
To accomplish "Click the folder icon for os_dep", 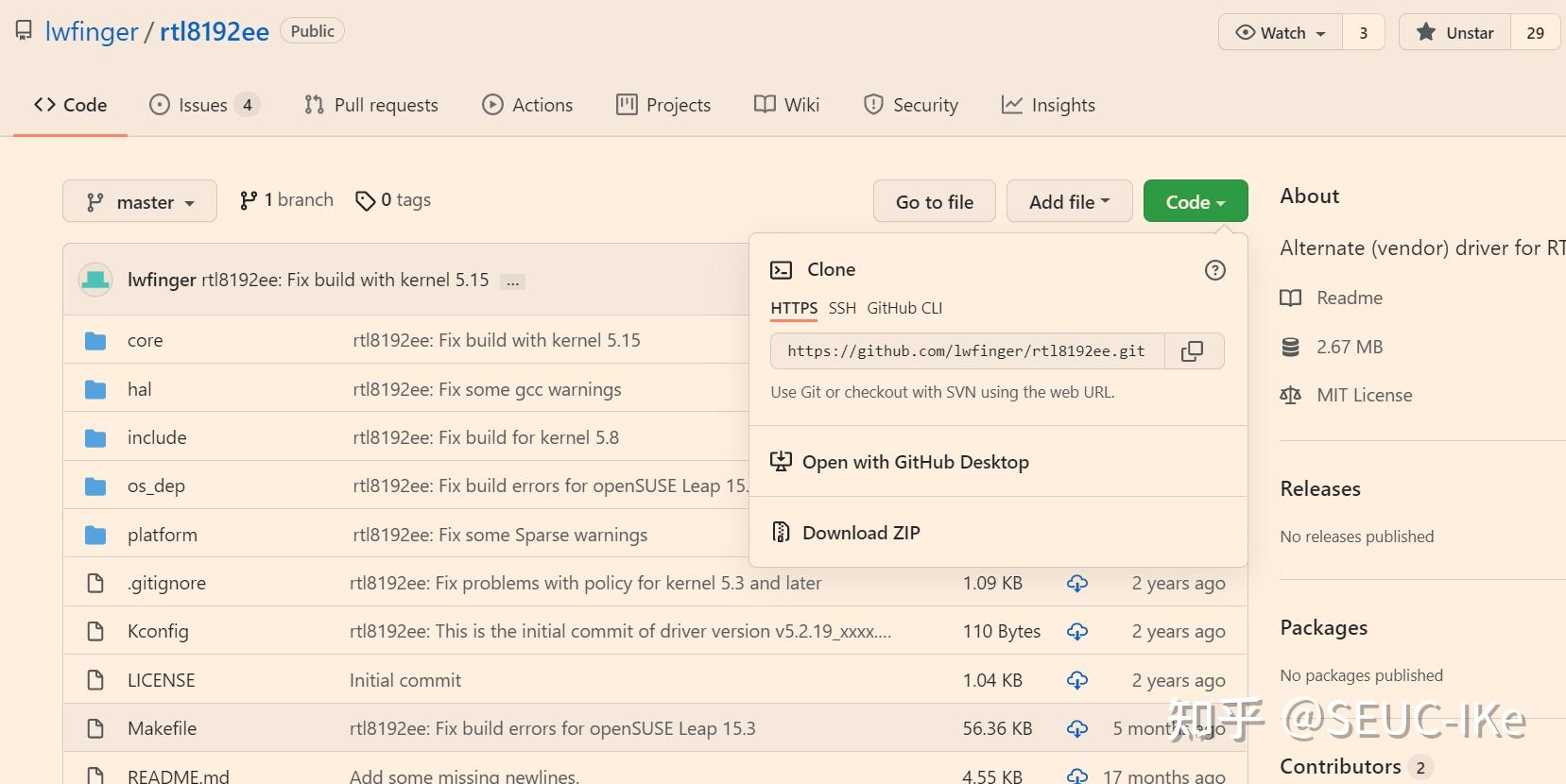I will (95, 486).
